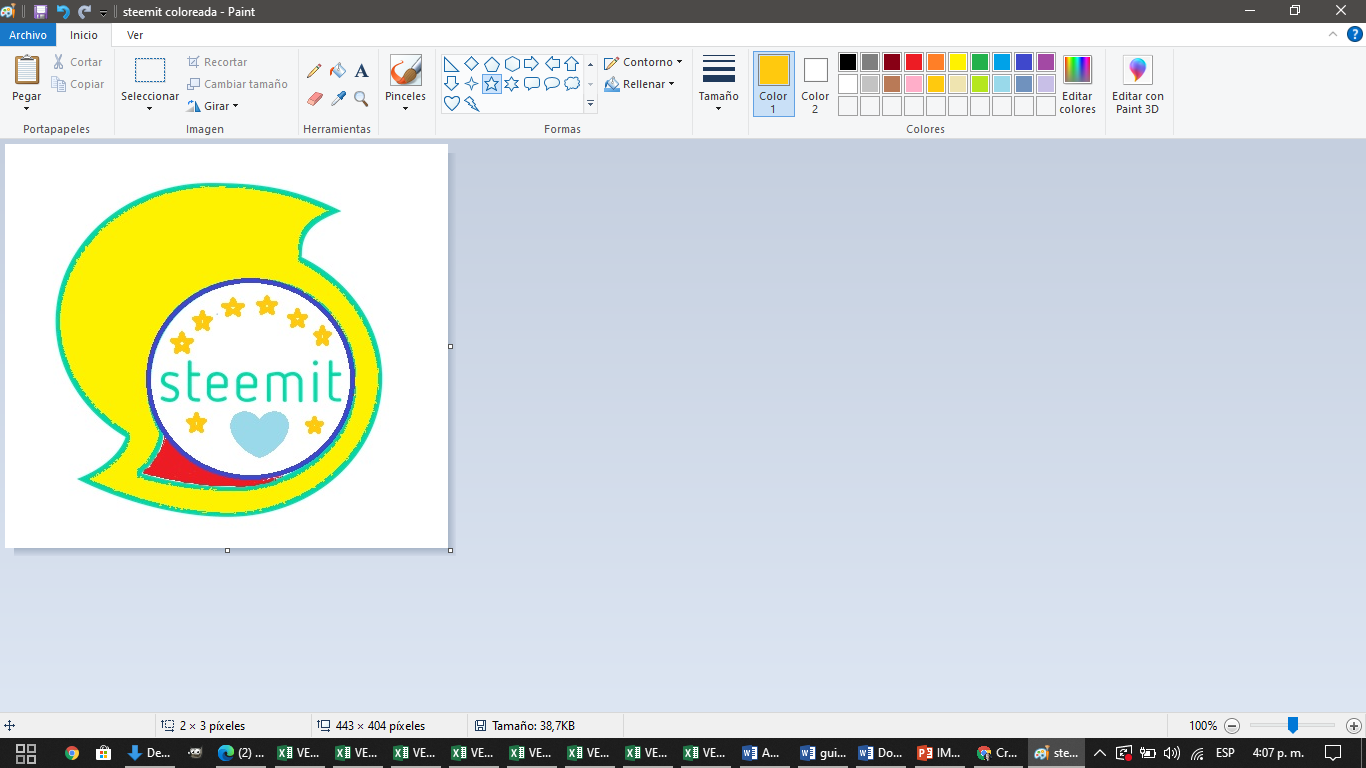Choose the left arrow shape
This screenshot has height=768, width=1366.
(x=552, y=64)
